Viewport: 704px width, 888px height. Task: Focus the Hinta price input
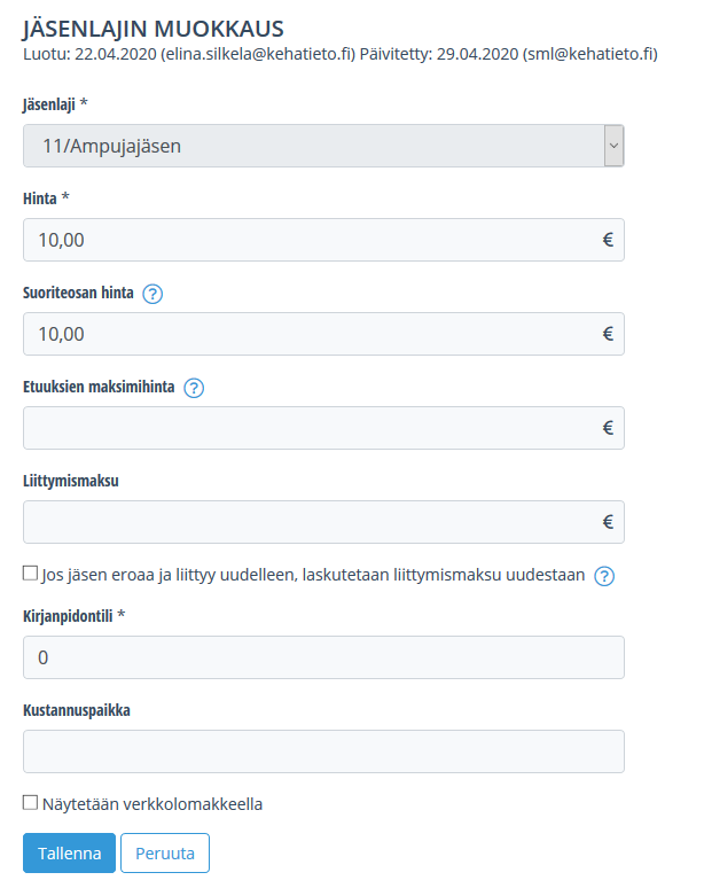point(310,240)
